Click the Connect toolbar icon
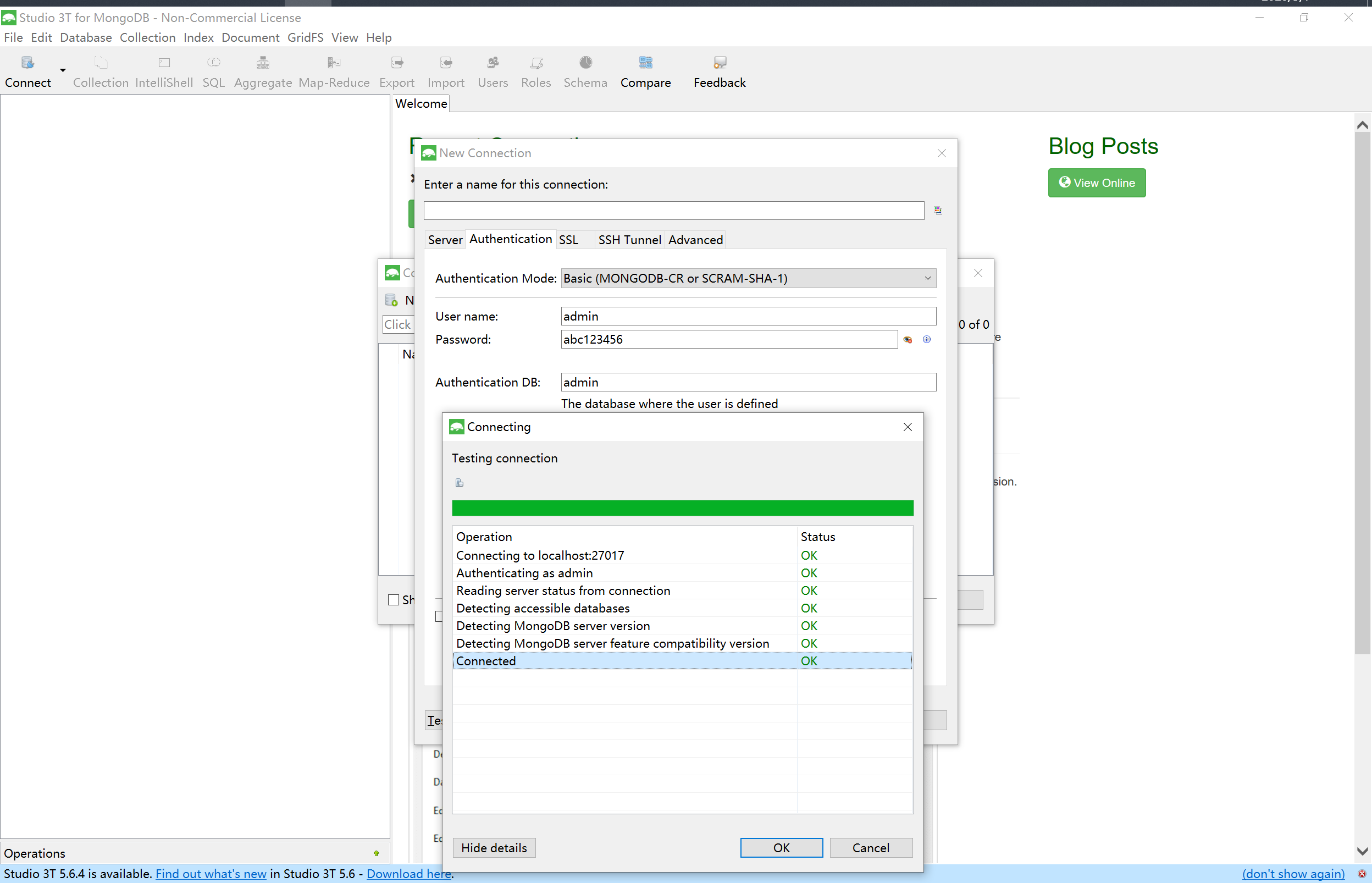This screenshot has height=883, width=1372. [27, 63]
